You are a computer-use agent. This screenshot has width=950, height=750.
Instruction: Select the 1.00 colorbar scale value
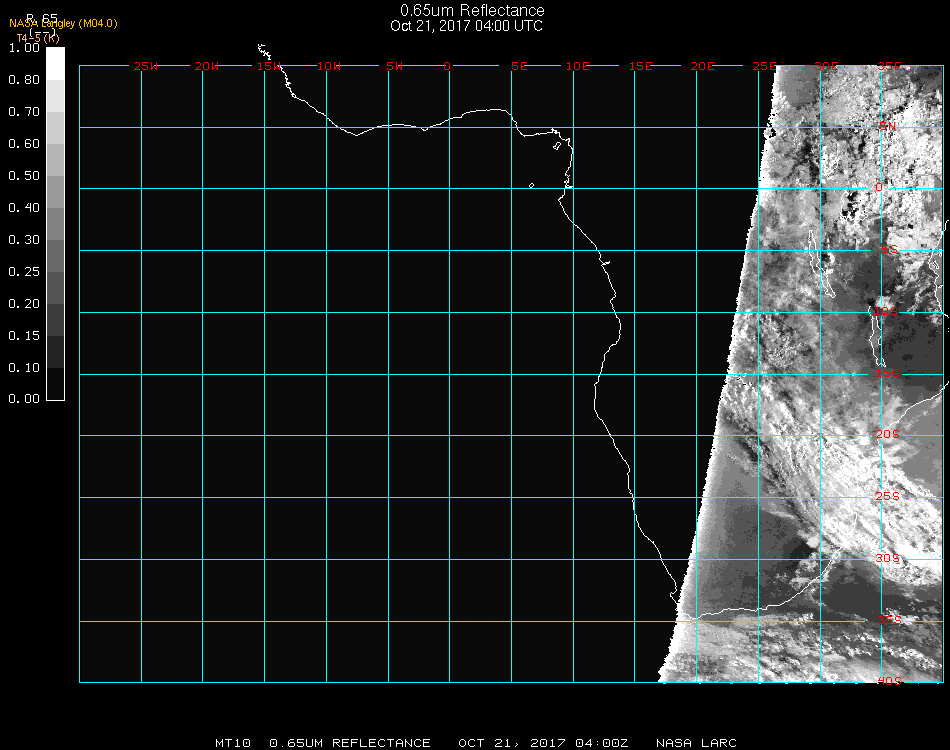(x=23, y=48)
